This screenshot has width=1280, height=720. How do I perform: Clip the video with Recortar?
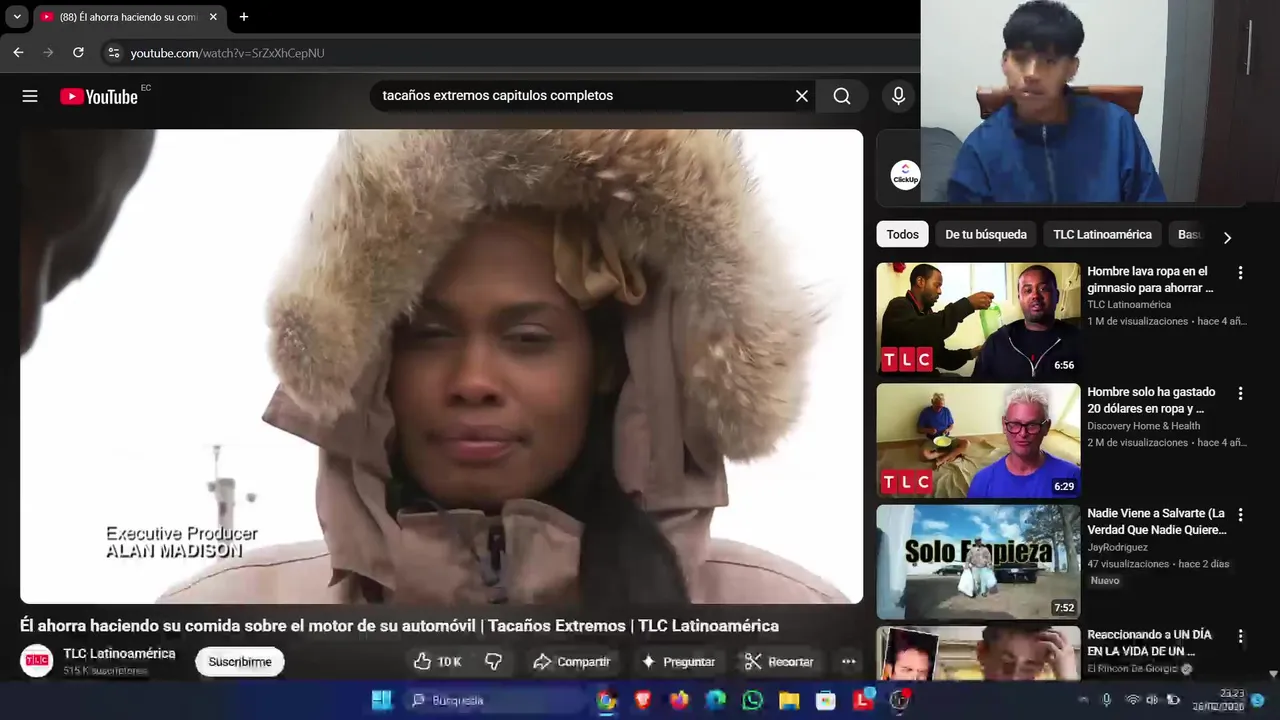pyautogui.click(x=779, y=662)
